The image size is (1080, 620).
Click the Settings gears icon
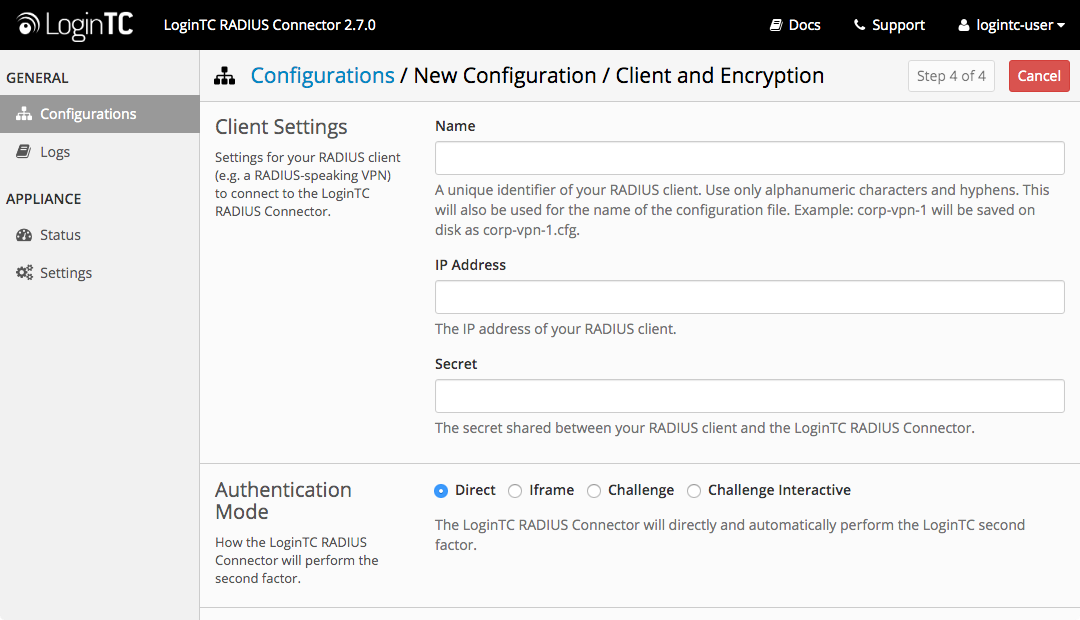[x=24, y=273]
